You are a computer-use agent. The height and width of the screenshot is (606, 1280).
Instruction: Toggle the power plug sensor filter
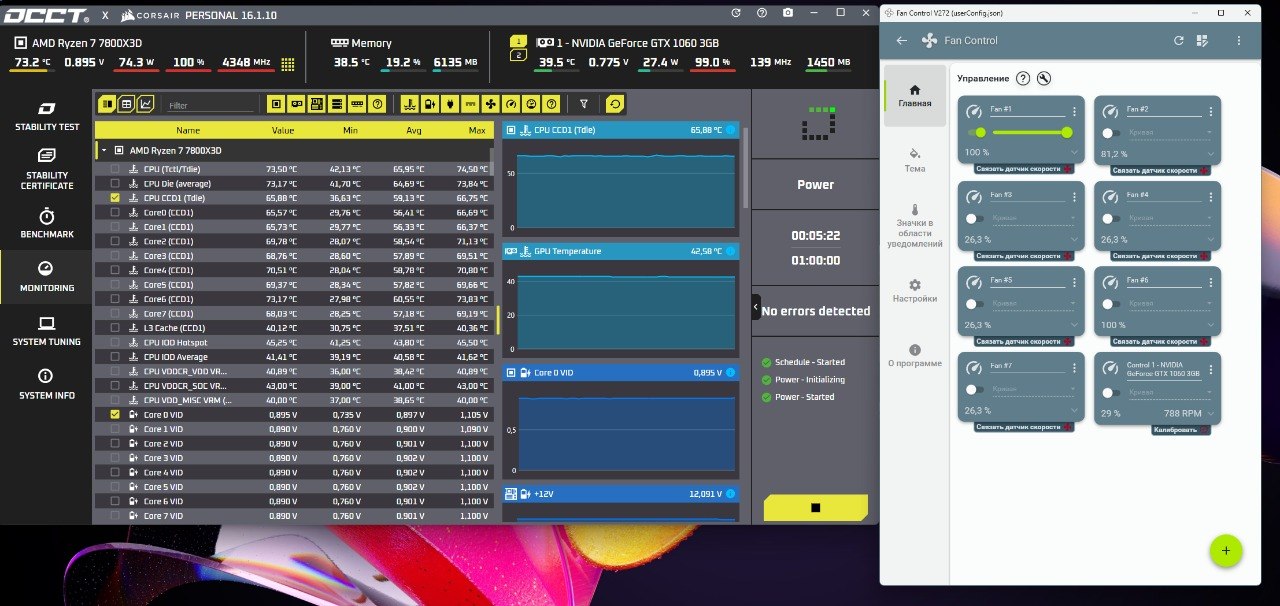[x=450, y=103]
